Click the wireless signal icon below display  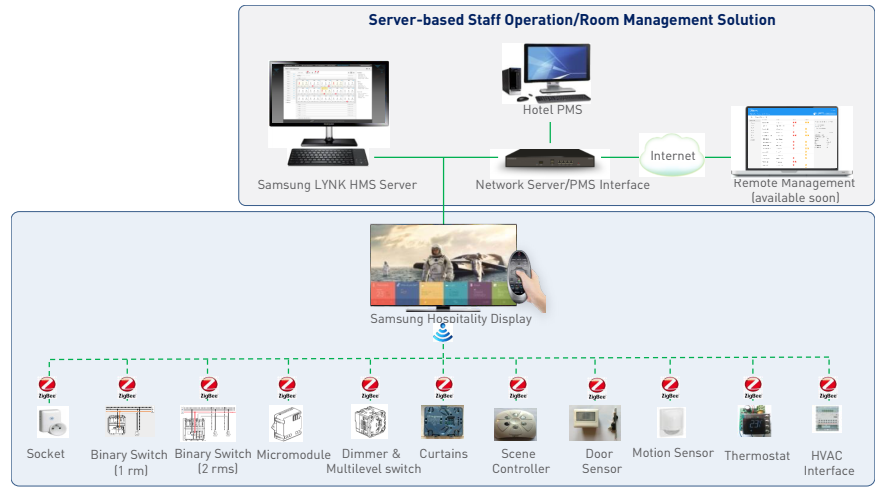(x=443, y=336)
